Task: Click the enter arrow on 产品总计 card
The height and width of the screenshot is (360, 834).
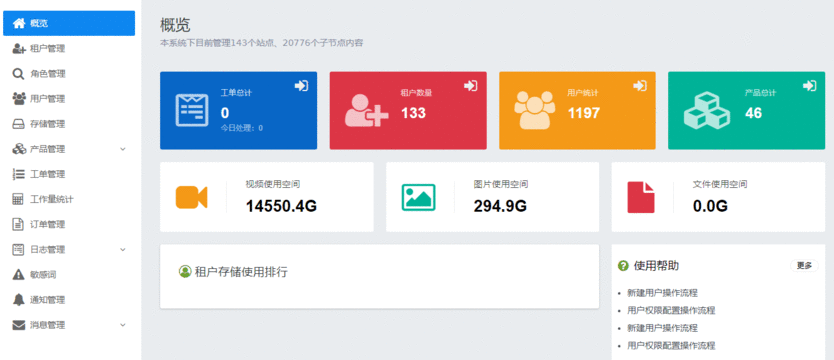Action: point(810,86)
